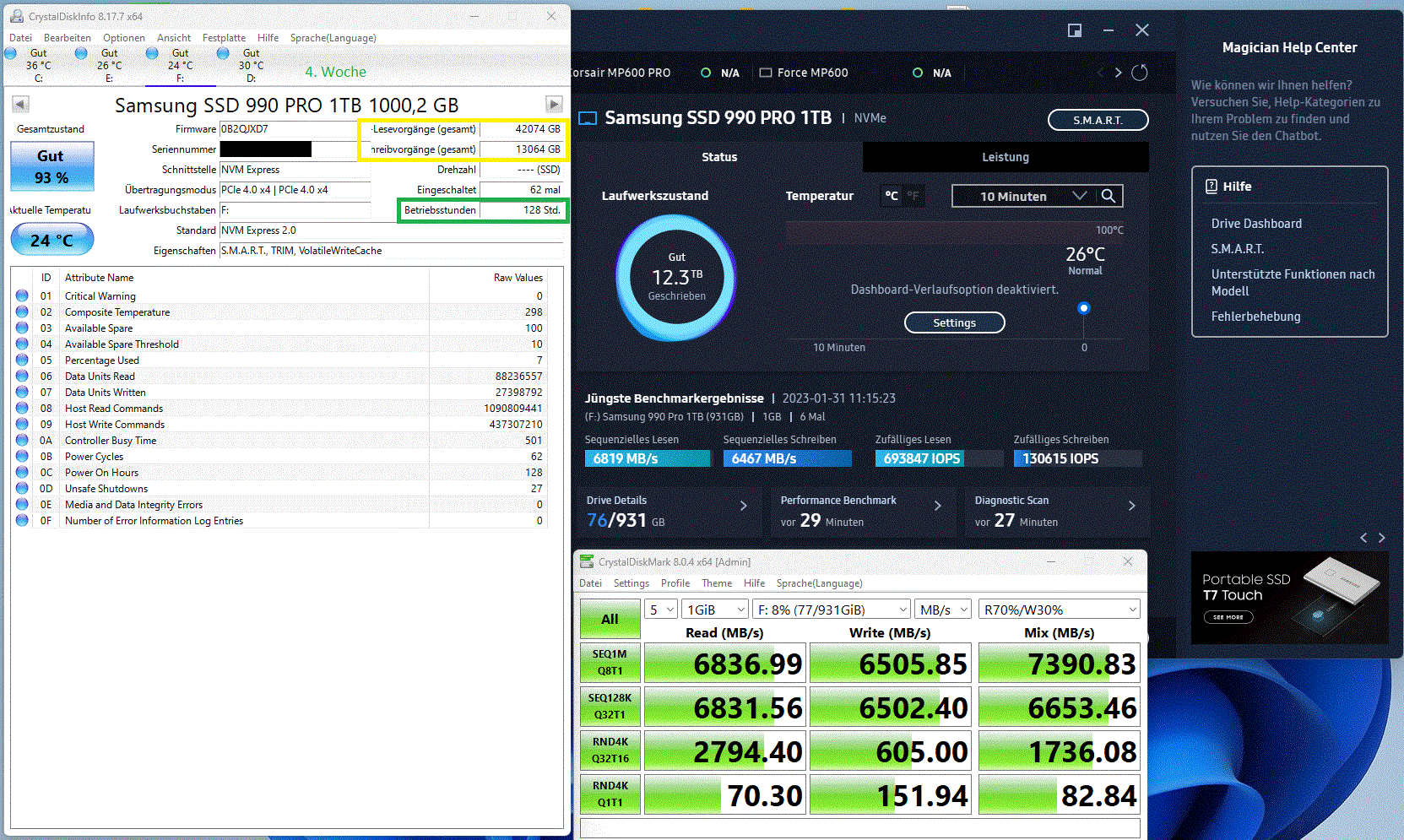Click the S.M.A.R.T. button in Magician
The height and width of the screenshot is (840, 1404).
[x=1098, y=120]
